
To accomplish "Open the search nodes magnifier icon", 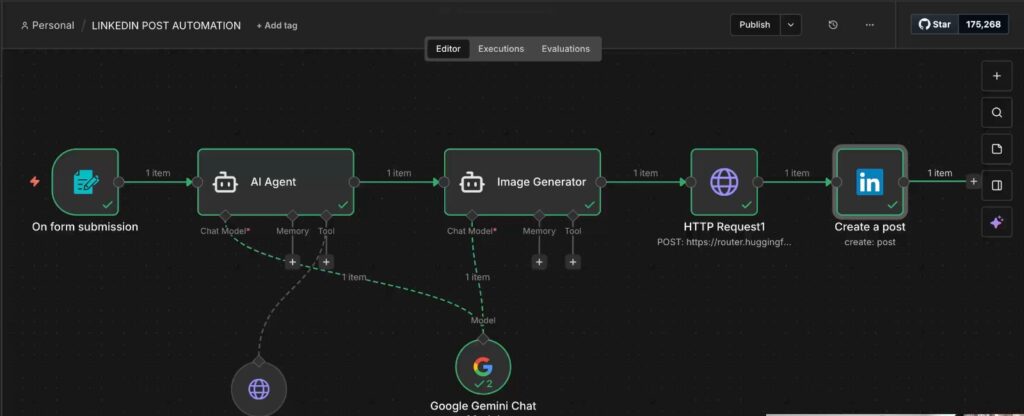I will 996,113.
